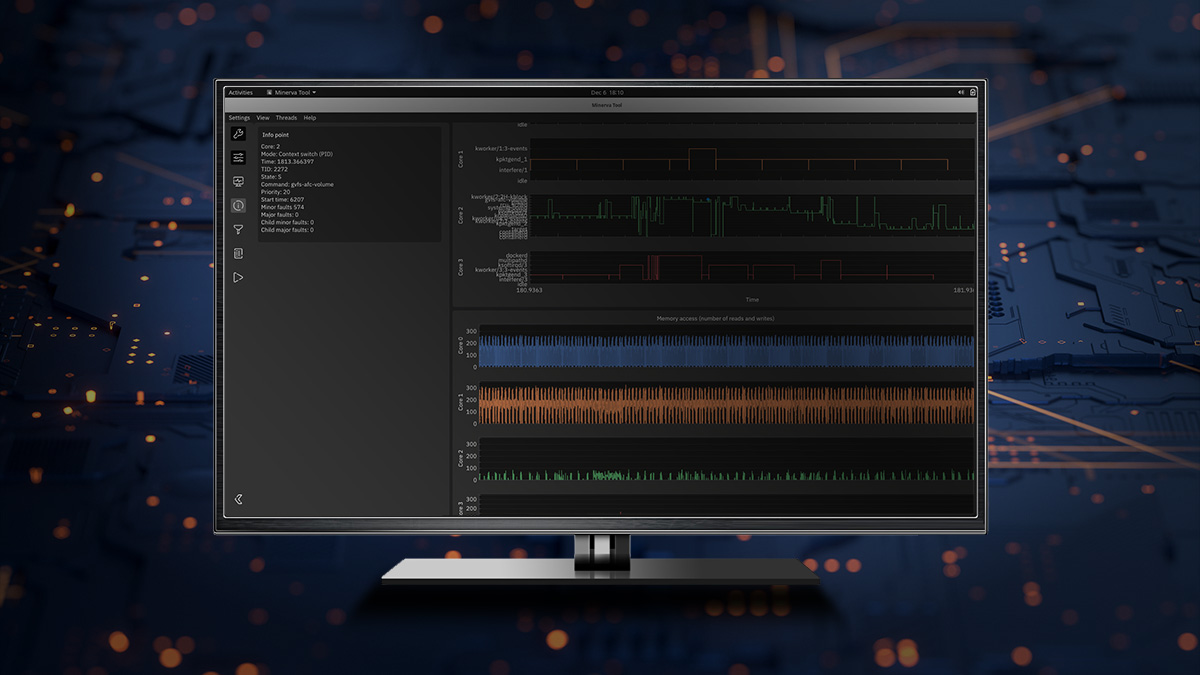Open the Minerva Tool dropdown arrow
The width and height of the screenshot is (1200, 675).
[313, 91]
